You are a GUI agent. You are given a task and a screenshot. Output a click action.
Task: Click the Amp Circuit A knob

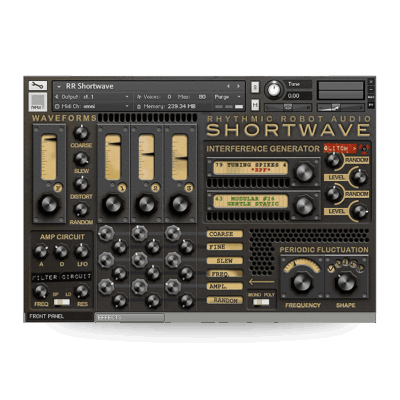tap(41, 251)
